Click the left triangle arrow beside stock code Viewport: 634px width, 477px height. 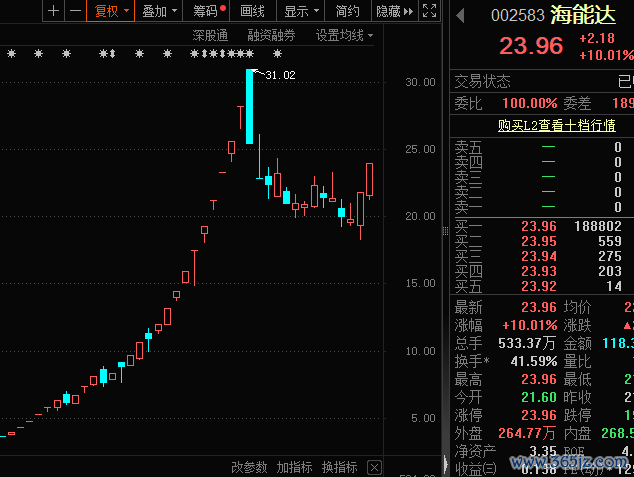(x=460, y=16)
